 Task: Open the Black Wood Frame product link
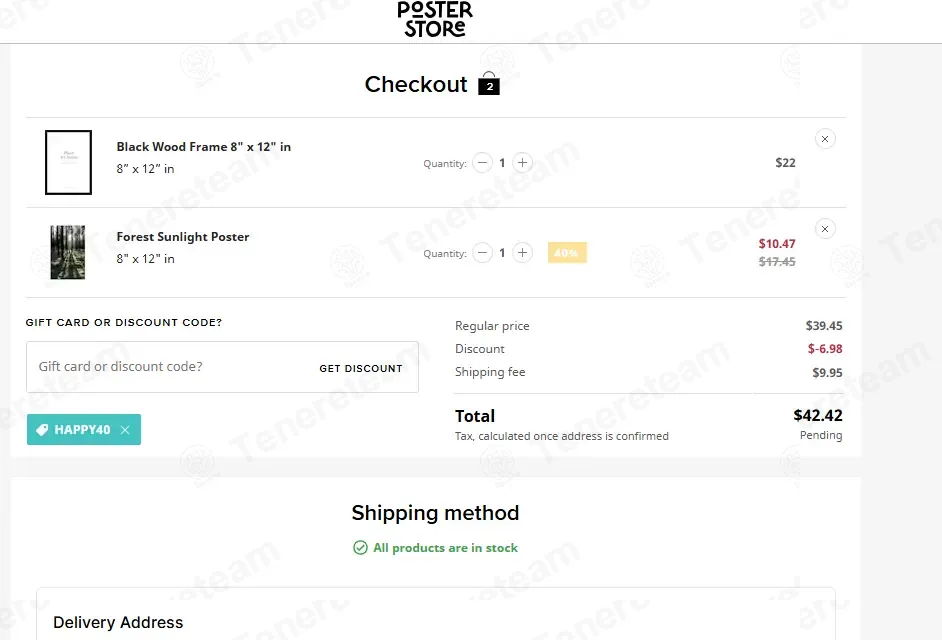(204, 147)
